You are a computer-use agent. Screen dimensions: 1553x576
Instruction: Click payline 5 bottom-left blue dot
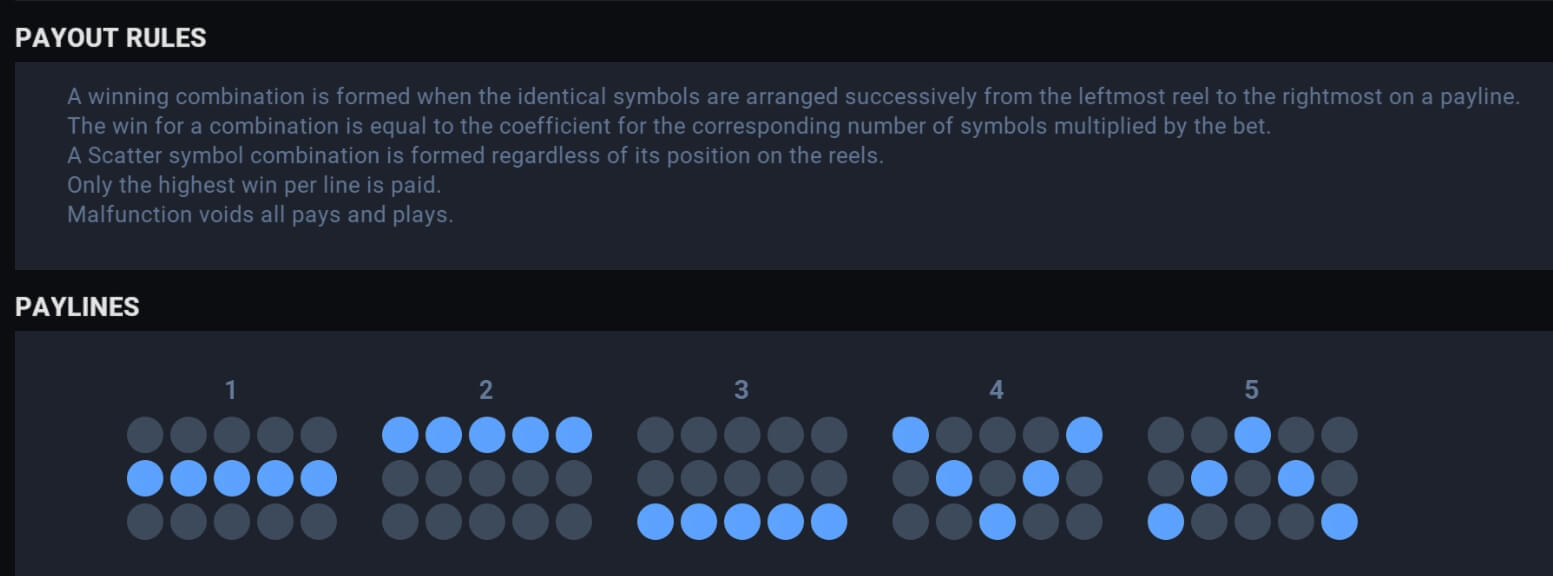1166,522
